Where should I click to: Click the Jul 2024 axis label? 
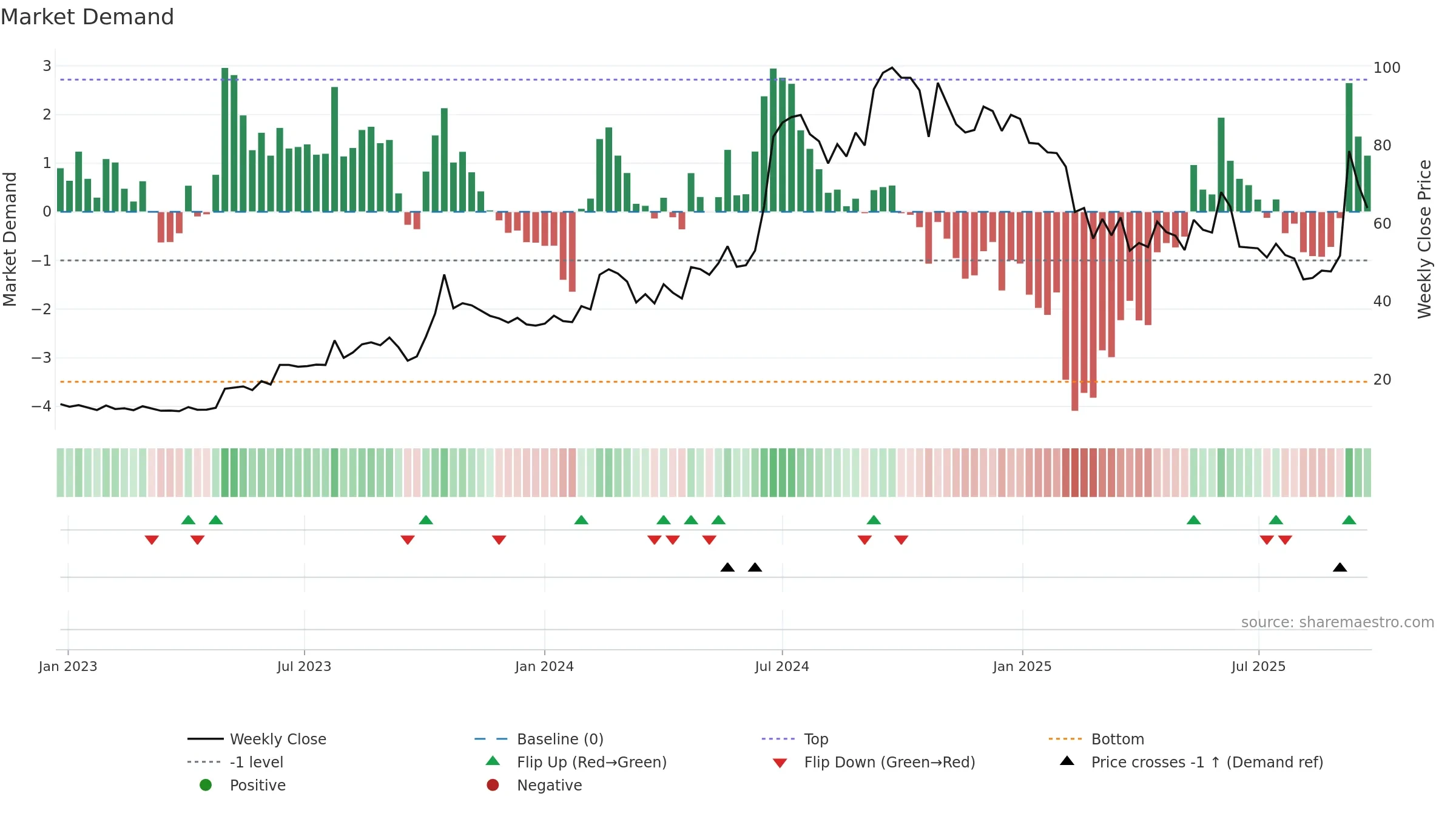(782, 666)
